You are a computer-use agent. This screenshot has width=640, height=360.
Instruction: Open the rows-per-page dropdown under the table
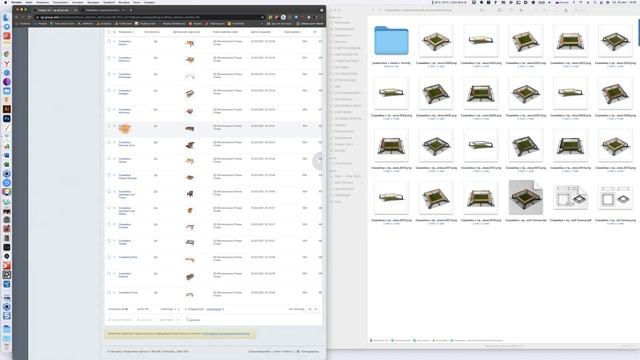tap(313, 309)
